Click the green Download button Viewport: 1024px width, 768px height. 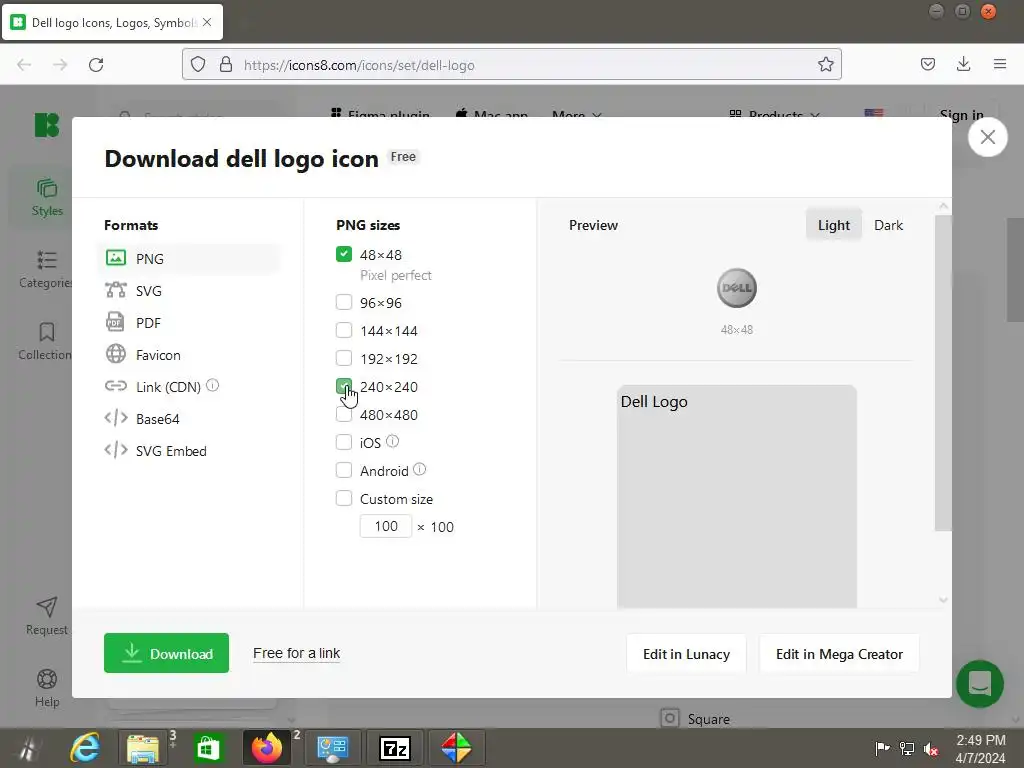click(x=167, y=653)
